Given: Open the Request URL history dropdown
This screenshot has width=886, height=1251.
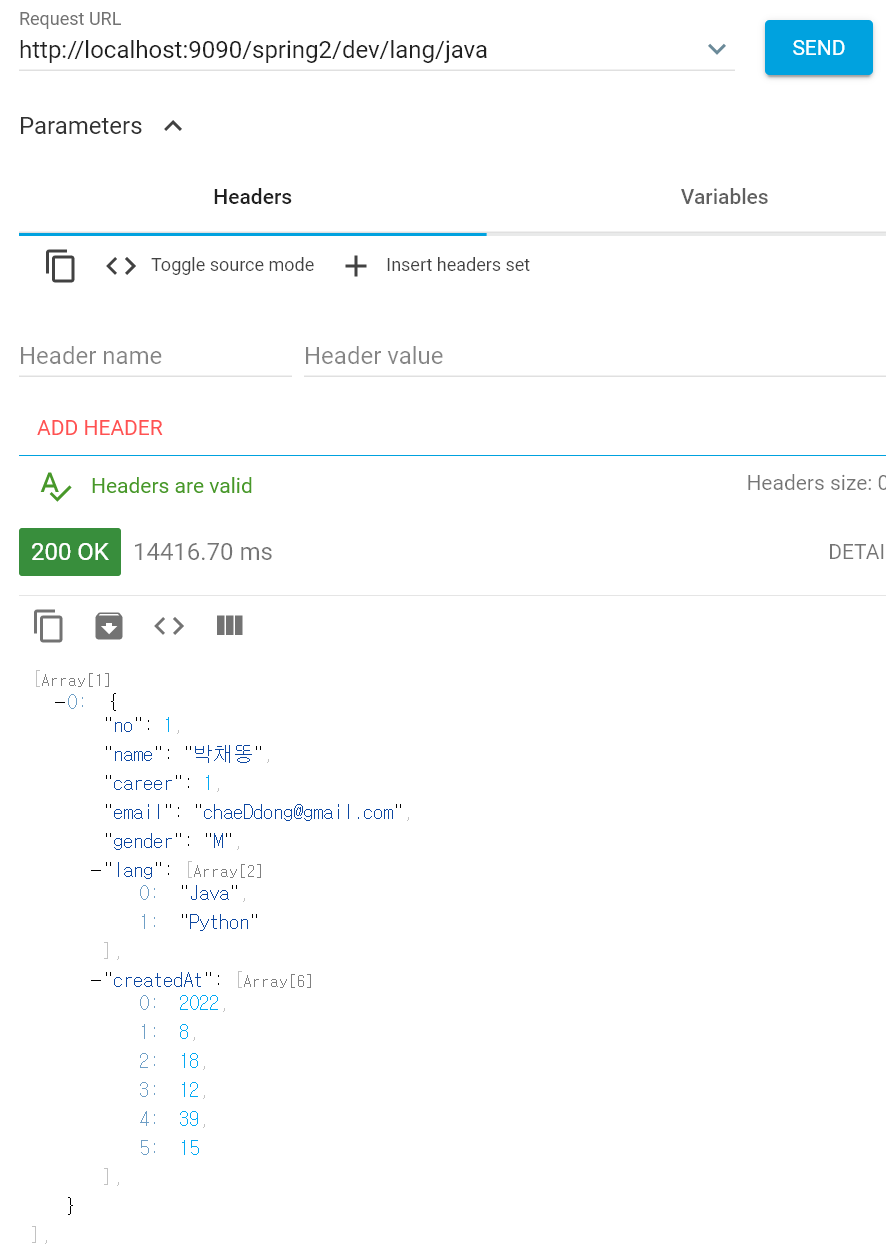Looking at the screenshot, I should click(716, 49).
